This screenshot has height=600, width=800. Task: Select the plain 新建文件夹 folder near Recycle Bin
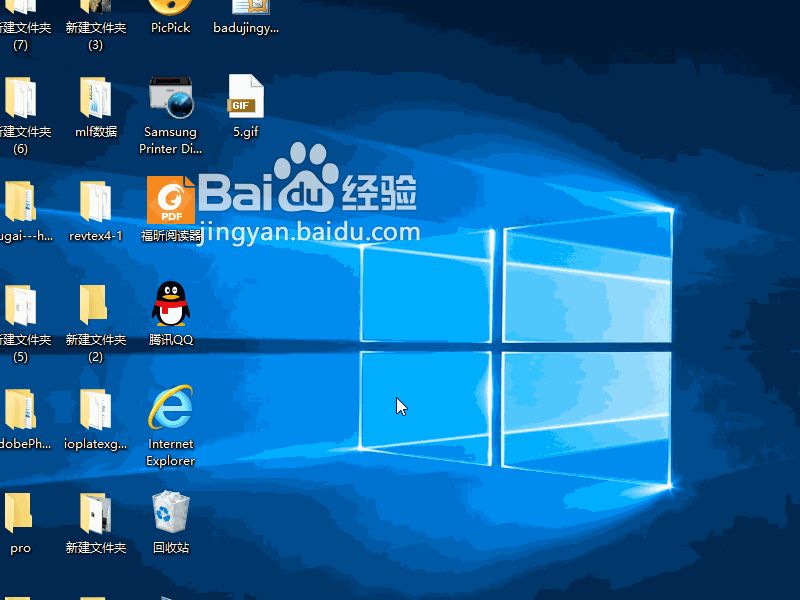pyautogui.click(x=95, y=515)
